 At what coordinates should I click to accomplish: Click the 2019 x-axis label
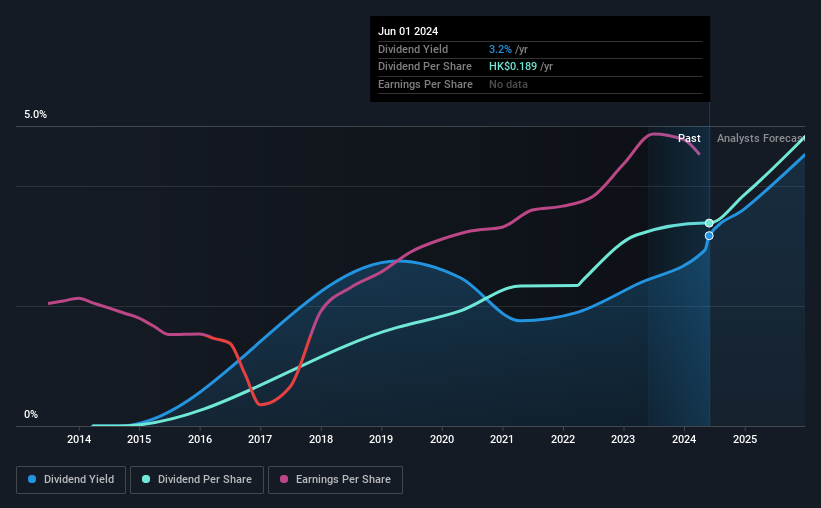pyautogui.click(x=381, y=439)
